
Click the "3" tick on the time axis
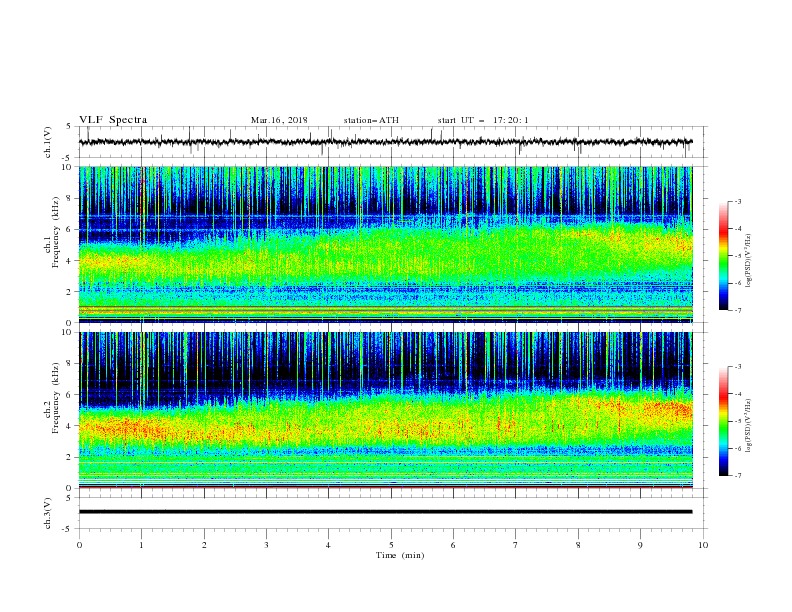click(x=266, y=545)
